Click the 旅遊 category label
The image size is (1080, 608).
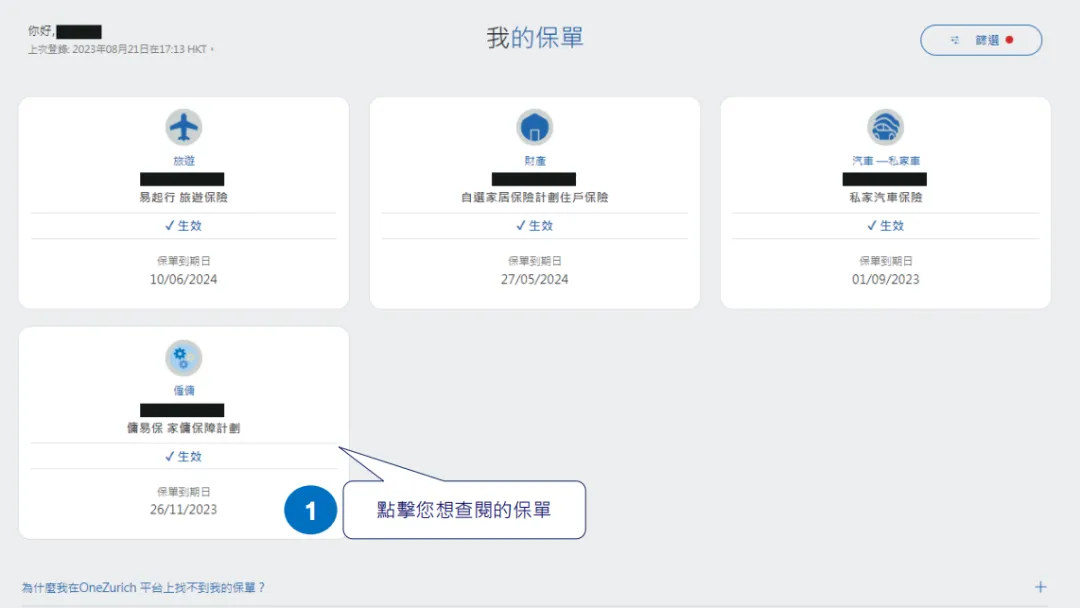pyautogui.click(x=184, y=160)
